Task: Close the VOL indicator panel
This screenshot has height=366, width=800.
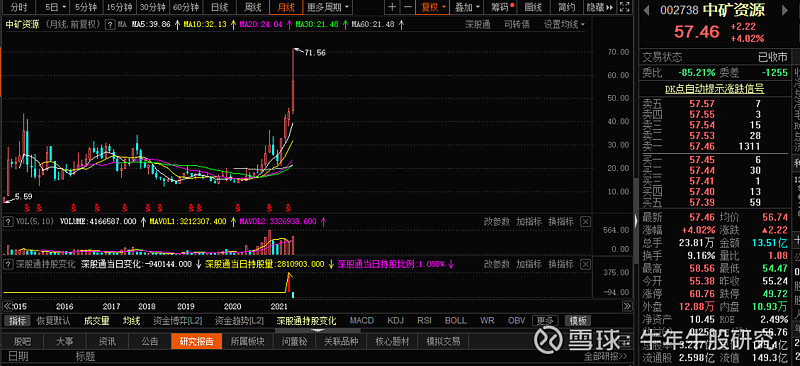Action: [586, 222]
